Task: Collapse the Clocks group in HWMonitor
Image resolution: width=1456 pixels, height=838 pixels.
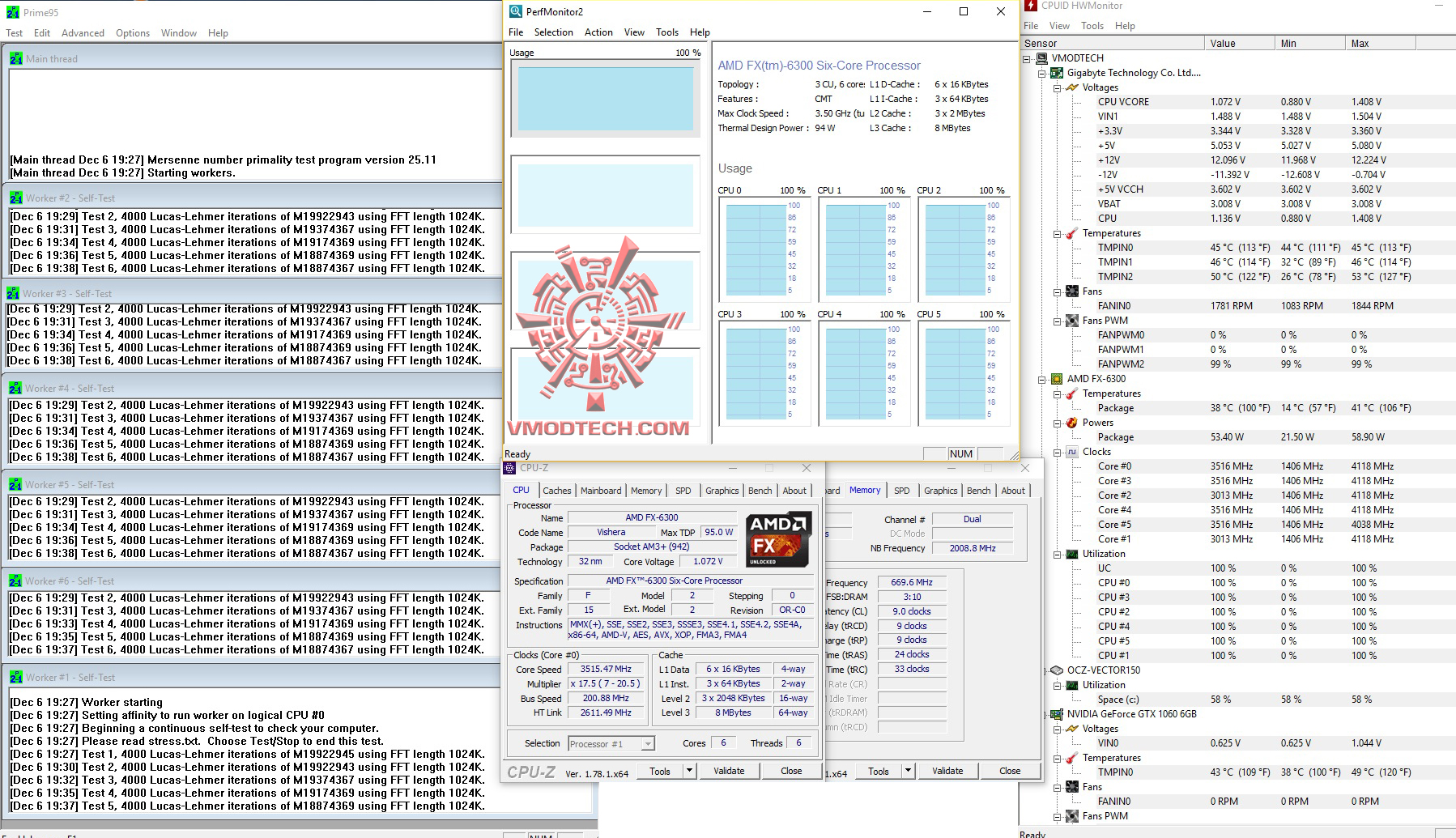Action: [1058, 452]
